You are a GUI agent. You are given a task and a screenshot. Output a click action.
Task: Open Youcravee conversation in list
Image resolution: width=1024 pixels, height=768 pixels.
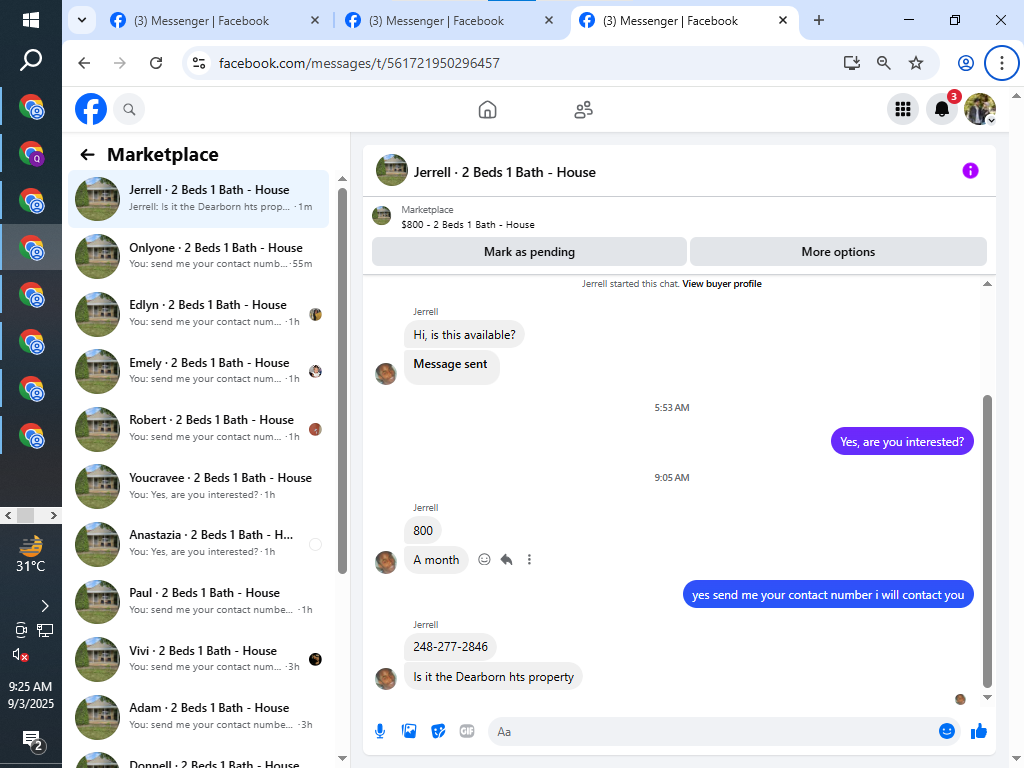point(199,486)
